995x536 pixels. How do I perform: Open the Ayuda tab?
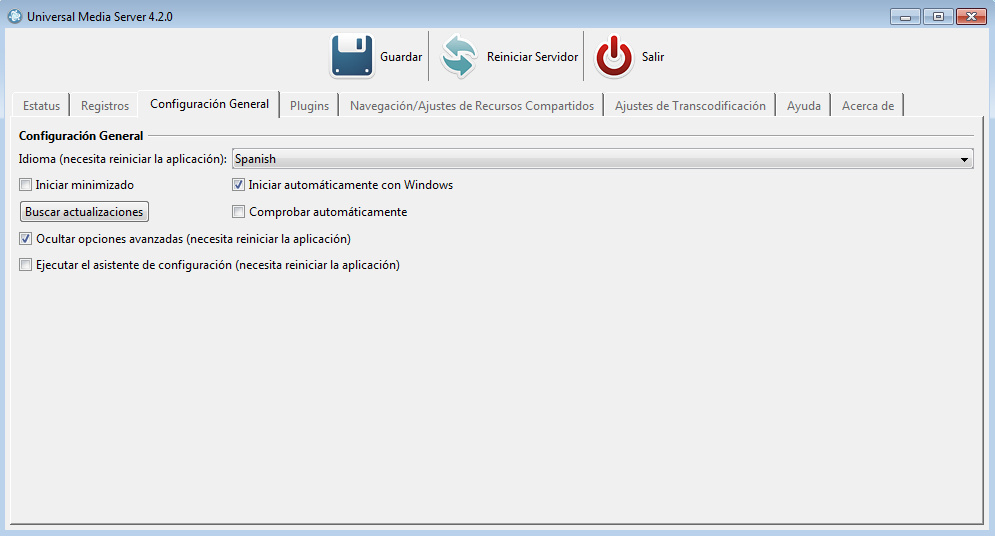[x=803, y=106]
